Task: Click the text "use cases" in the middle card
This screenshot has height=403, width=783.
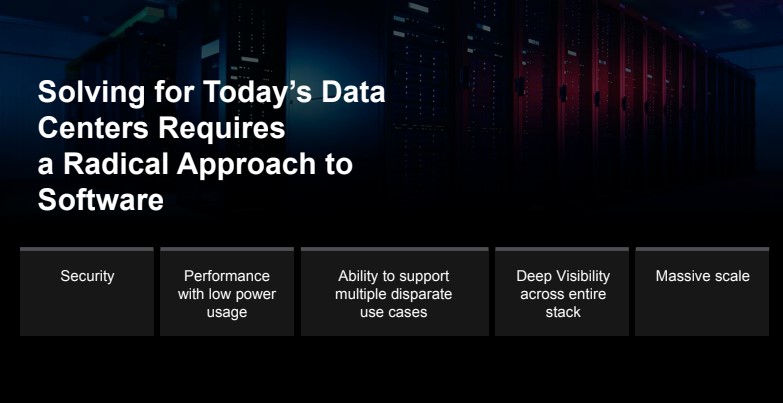Action: tap(394, 313)
